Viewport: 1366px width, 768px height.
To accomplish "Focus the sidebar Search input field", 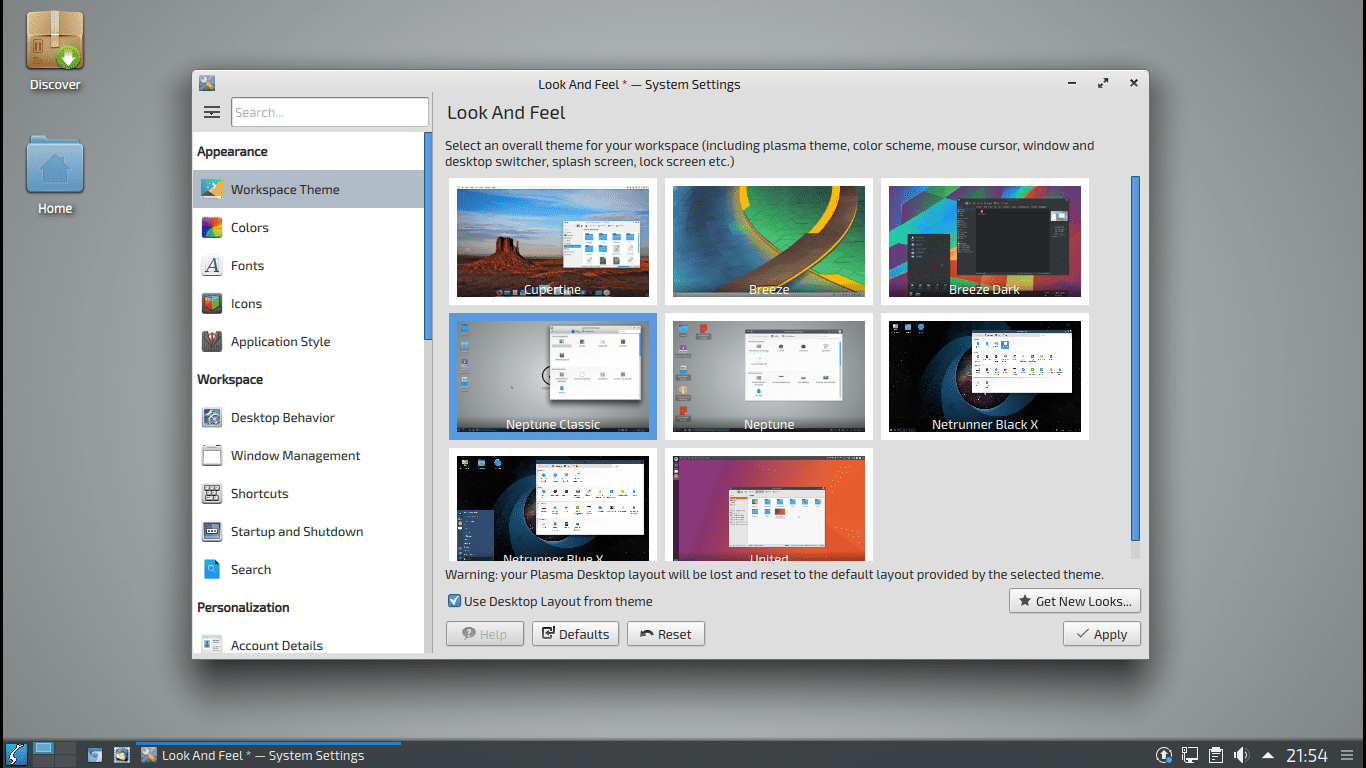I will tap(330, 112).
